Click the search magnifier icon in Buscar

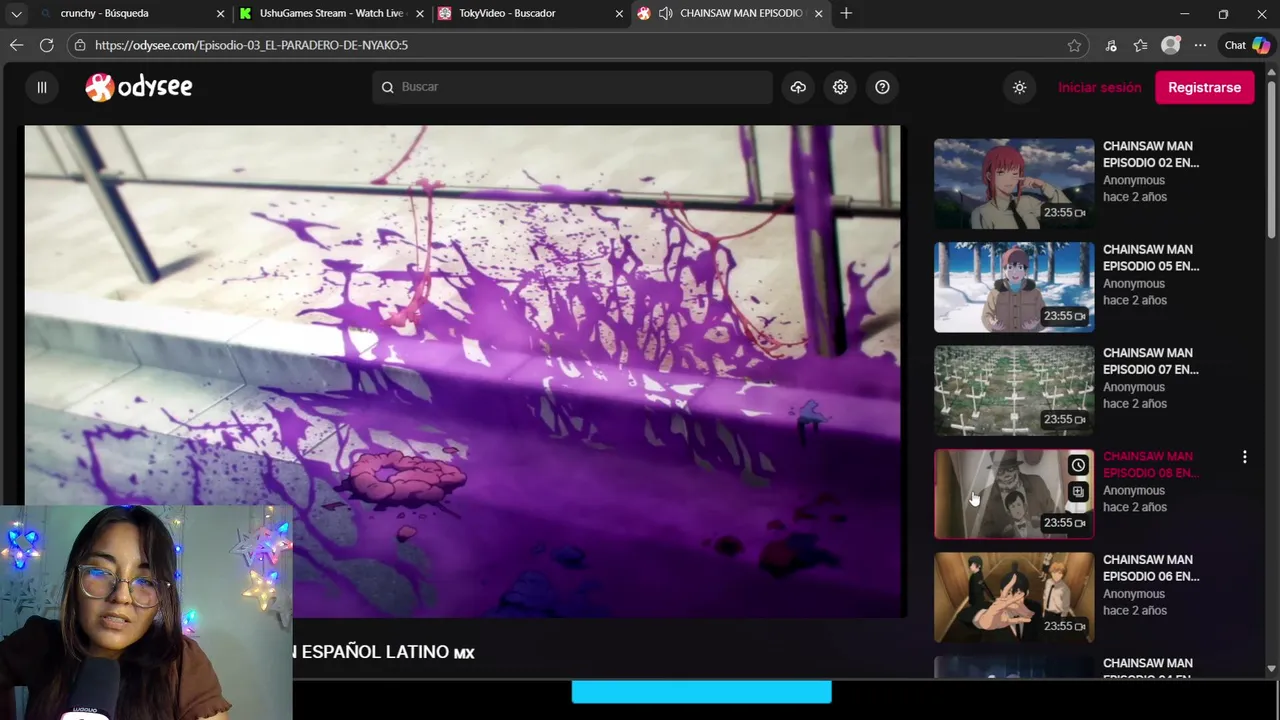pos(388,87)
